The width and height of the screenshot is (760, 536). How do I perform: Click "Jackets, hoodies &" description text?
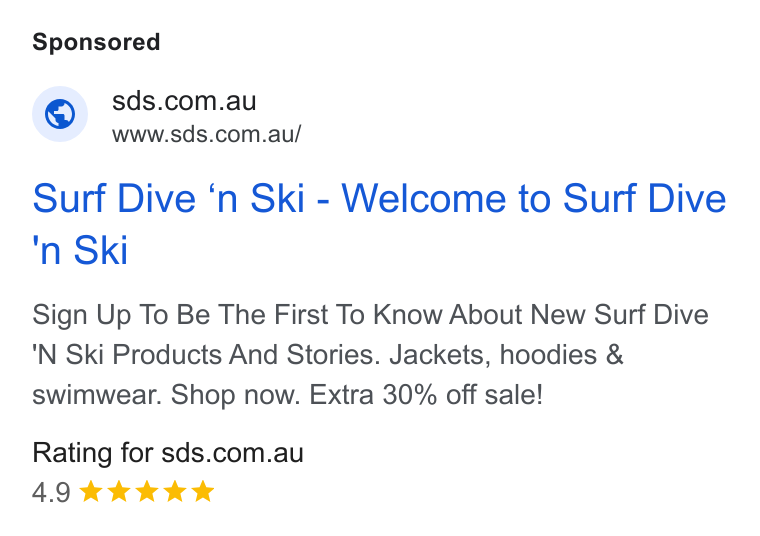coord(506,355)
